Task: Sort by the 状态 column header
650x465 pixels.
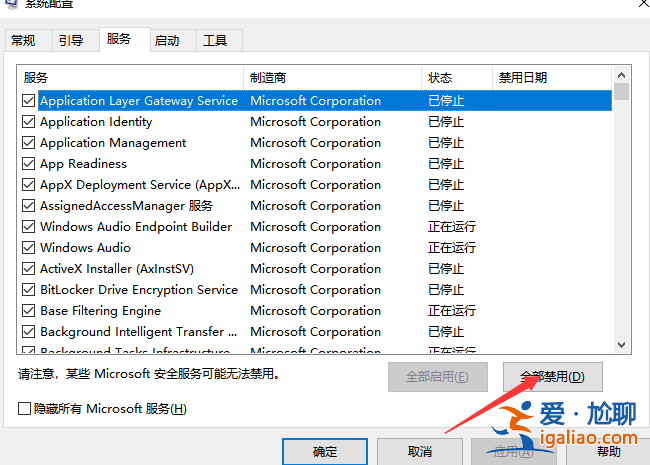Action: click(457, 78)
